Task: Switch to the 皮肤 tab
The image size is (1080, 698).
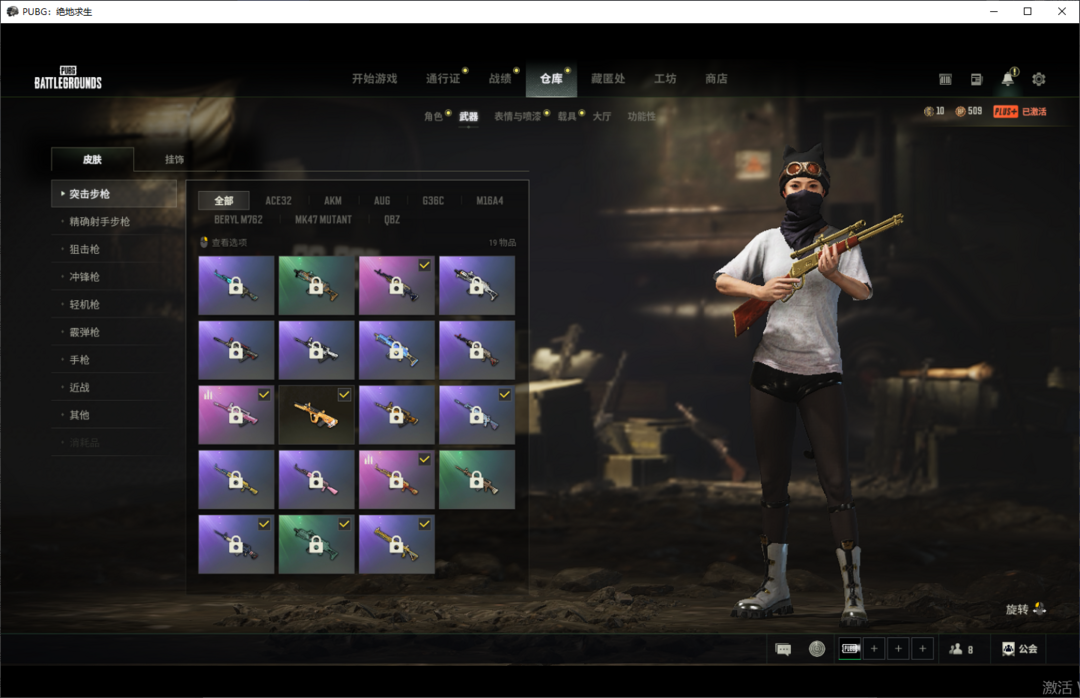Action: 92,159
